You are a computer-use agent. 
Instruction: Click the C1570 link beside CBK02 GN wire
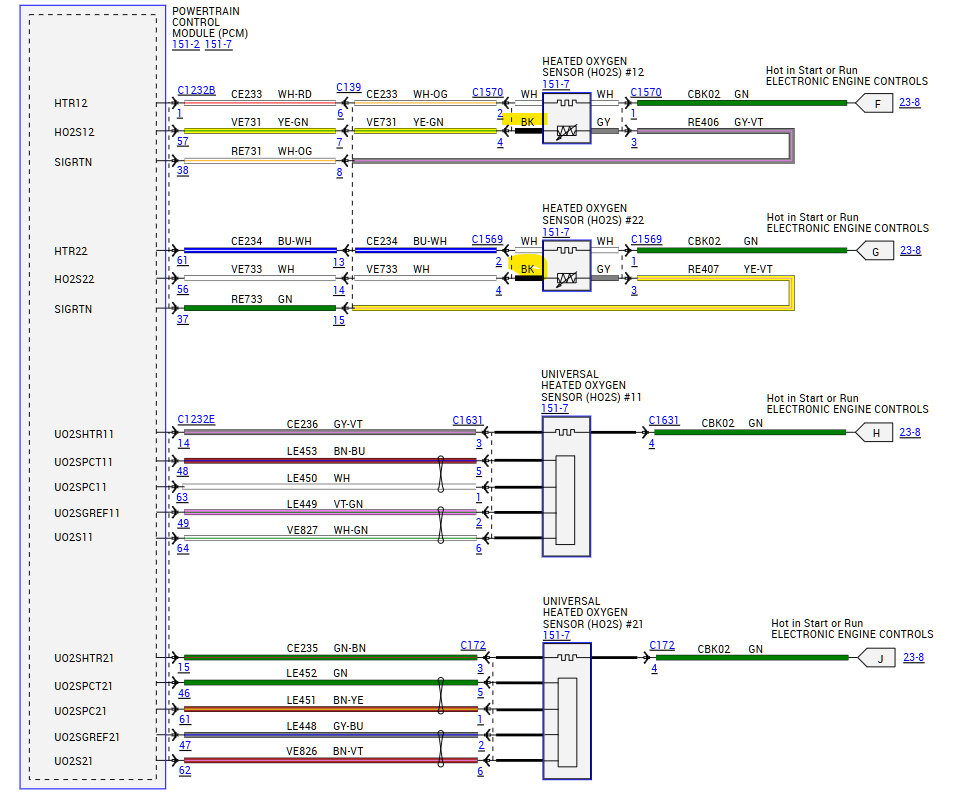click(646, 92)
